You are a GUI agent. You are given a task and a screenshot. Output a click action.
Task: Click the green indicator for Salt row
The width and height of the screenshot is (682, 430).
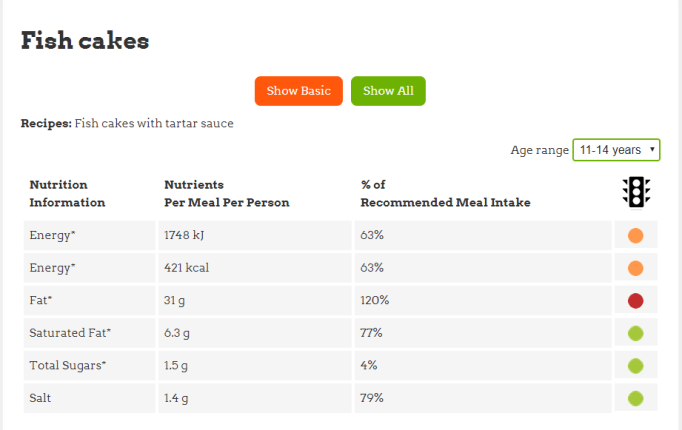tap(635, 398)
